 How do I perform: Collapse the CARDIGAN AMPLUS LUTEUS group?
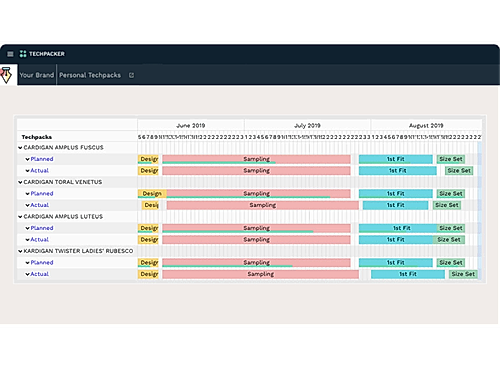tap(20, 217)
